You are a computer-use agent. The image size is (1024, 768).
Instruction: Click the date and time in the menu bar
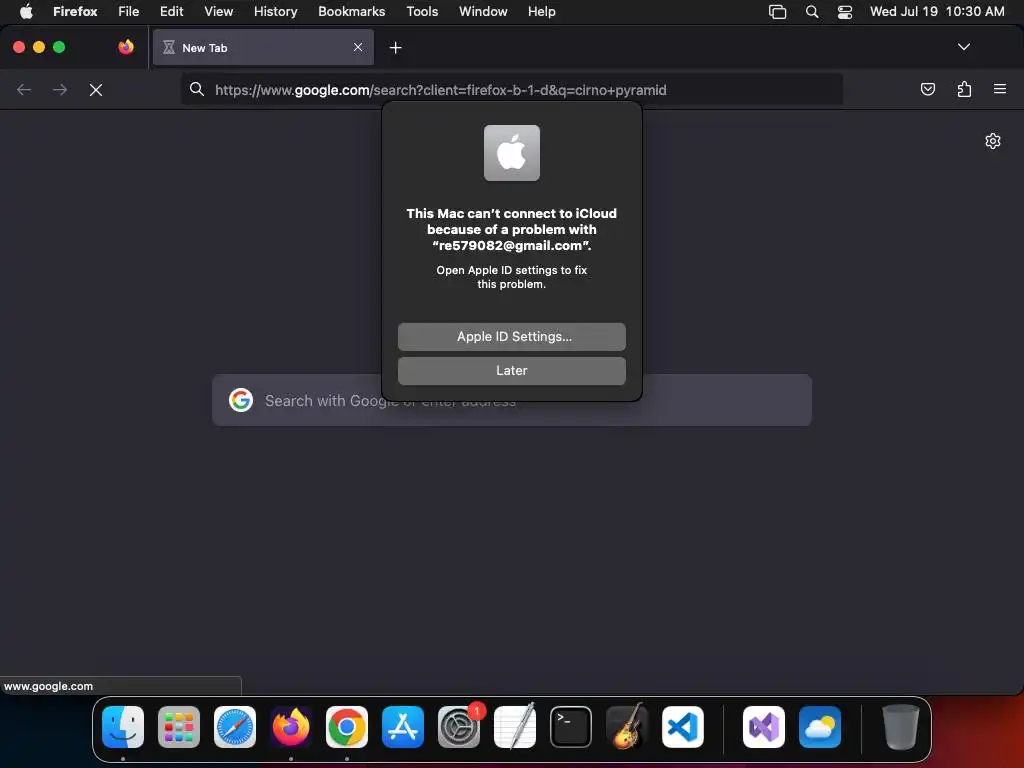pyautogui.click(x=937, y=11)
